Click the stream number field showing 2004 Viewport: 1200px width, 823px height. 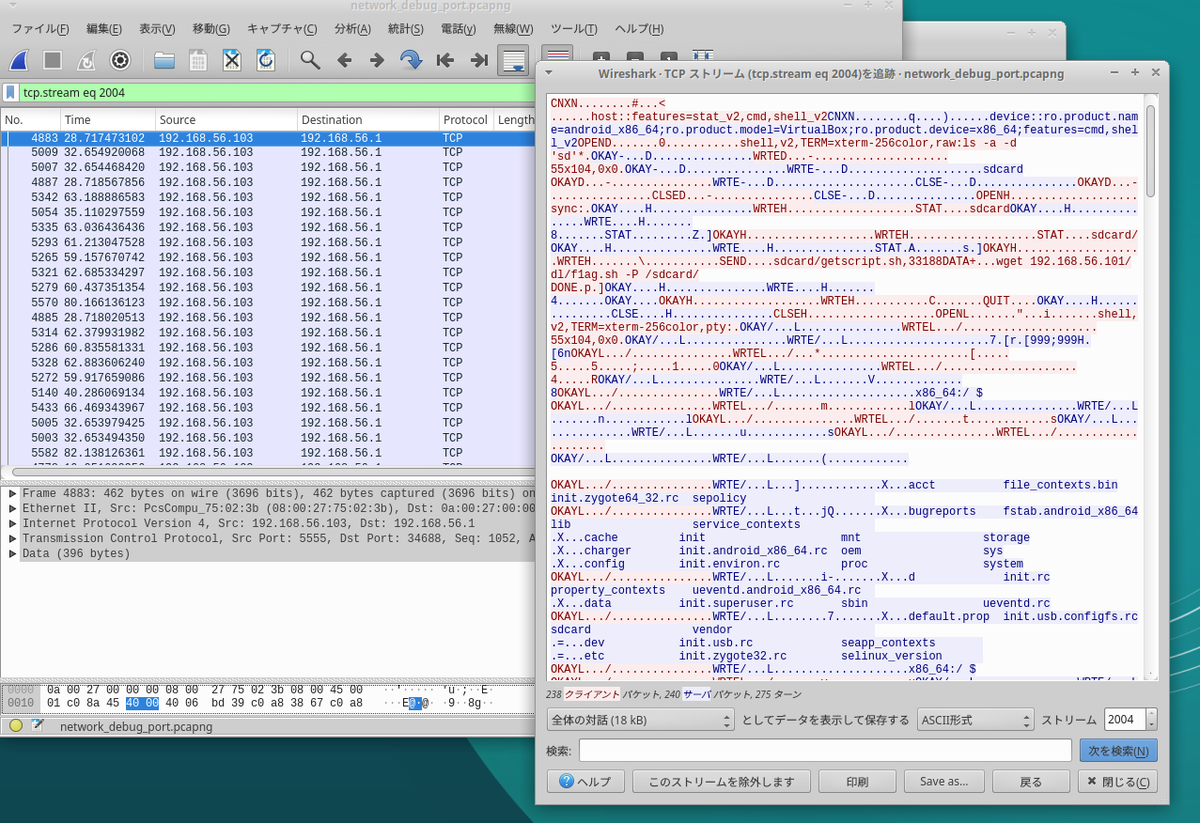coord(1124,719)
